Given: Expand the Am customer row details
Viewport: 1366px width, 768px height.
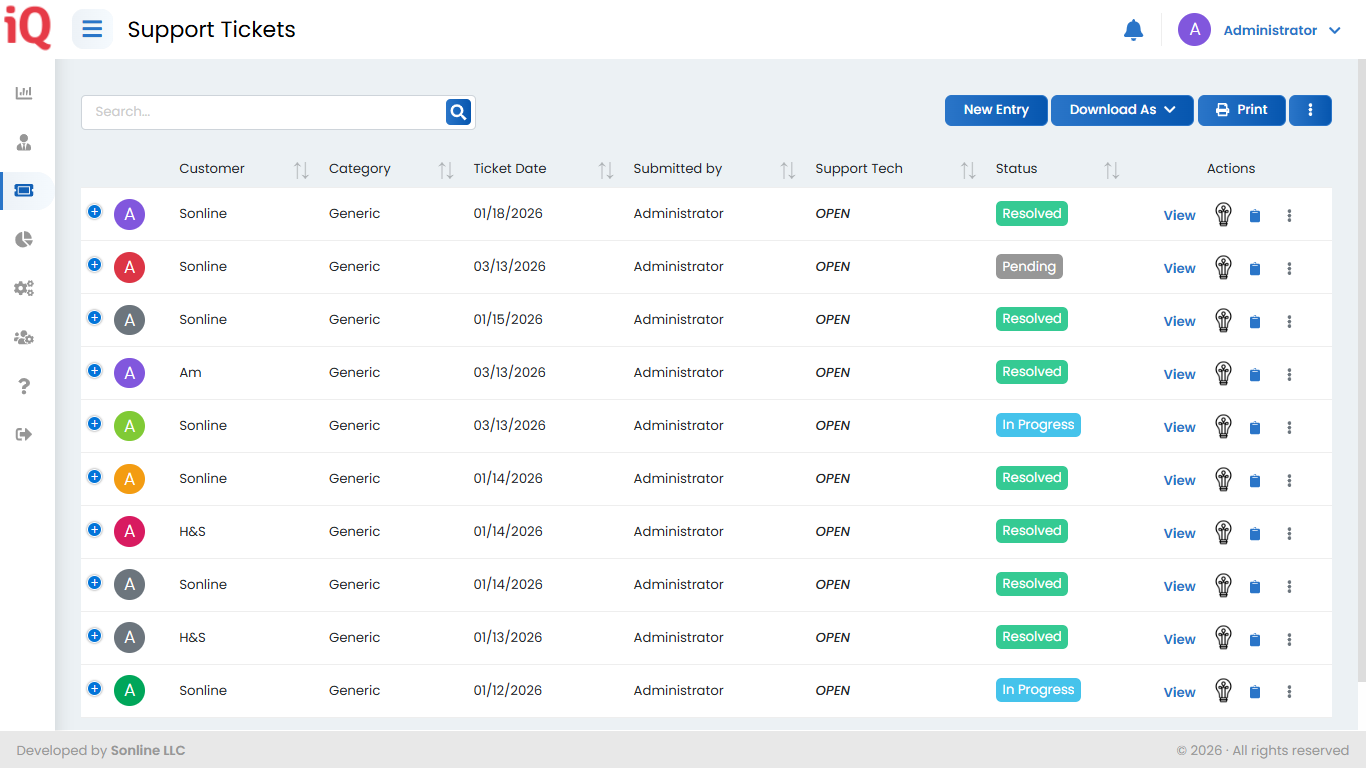Looking at the screenshot, I should pos(94,370).
